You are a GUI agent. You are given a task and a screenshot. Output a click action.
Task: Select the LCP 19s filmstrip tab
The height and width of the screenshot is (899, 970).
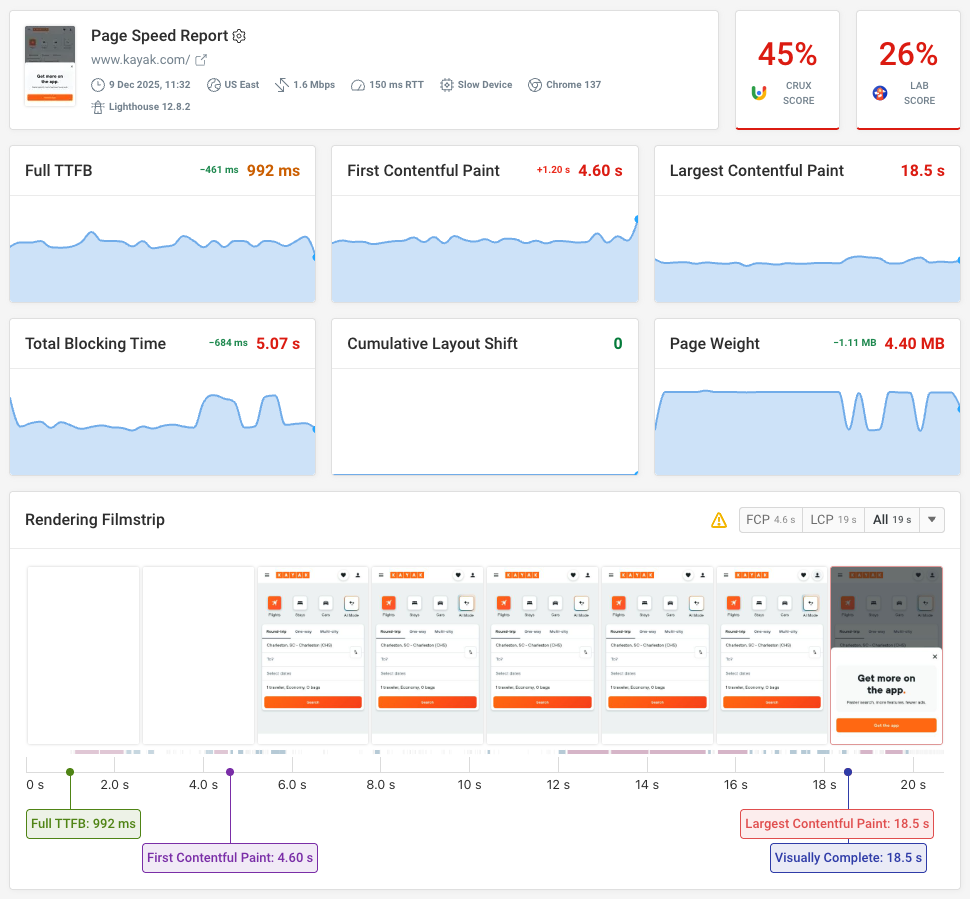832,519
